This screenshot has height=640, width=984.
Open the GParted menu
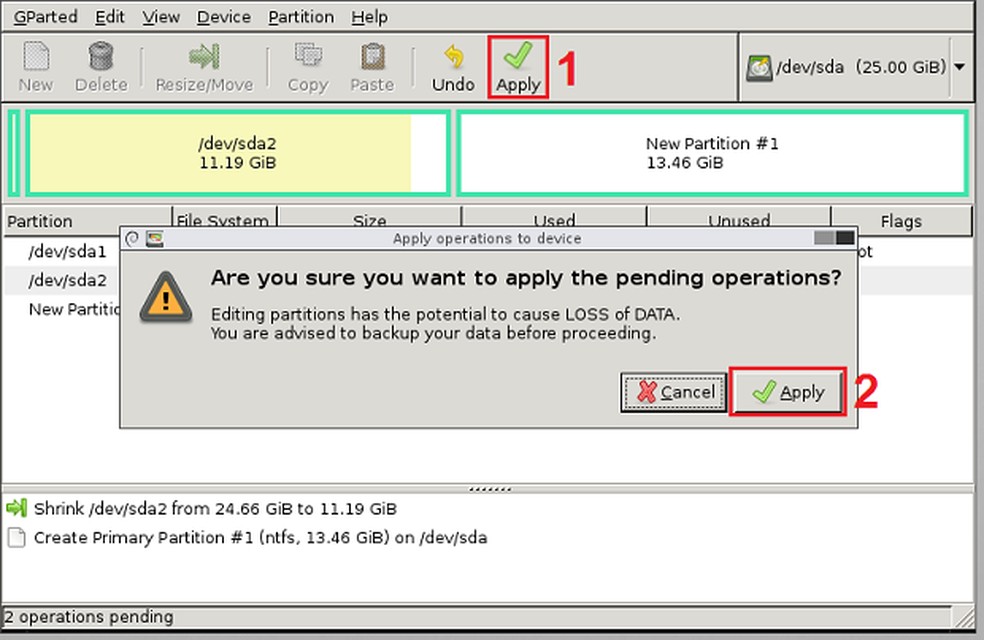point(45,16)
